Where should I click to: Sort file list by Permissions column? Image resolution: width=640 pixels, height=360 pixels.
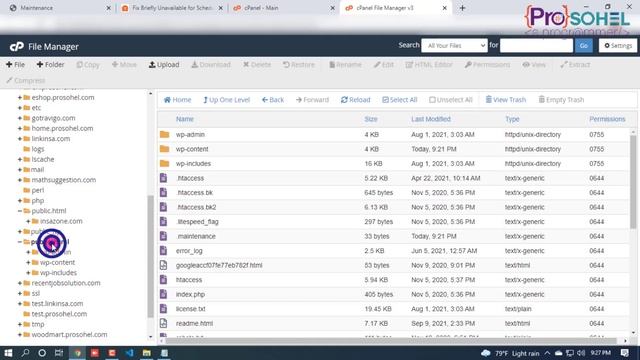(607, 119)
